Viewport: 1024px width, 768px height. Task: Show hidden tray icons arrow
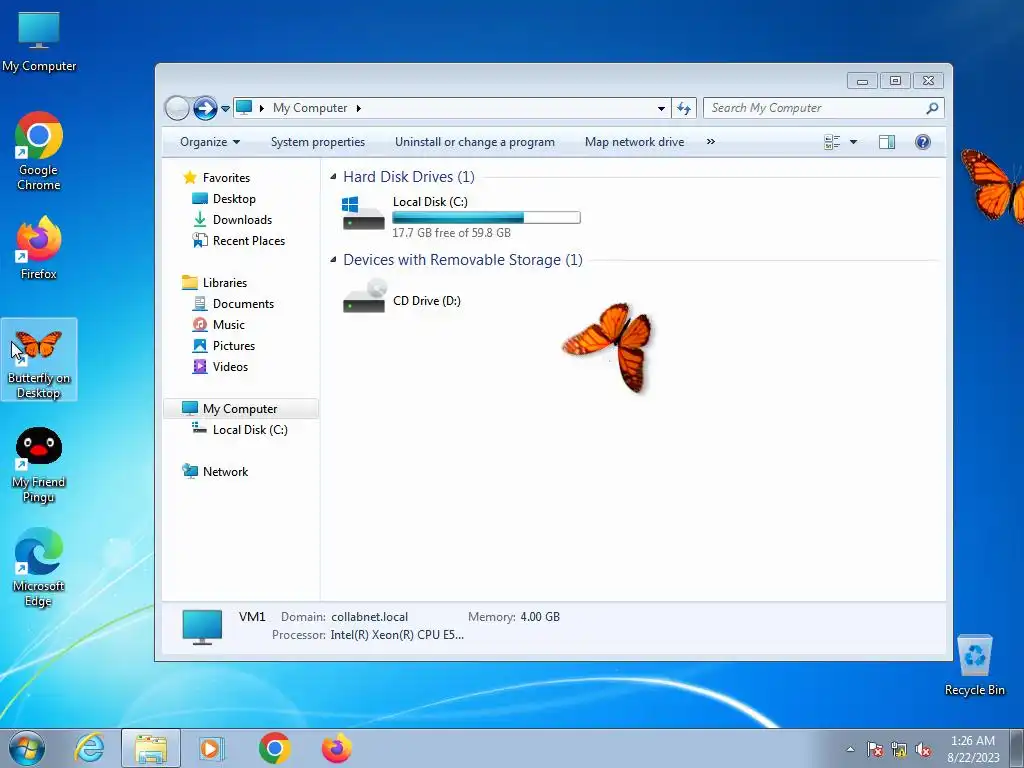[x=850, y=750]
